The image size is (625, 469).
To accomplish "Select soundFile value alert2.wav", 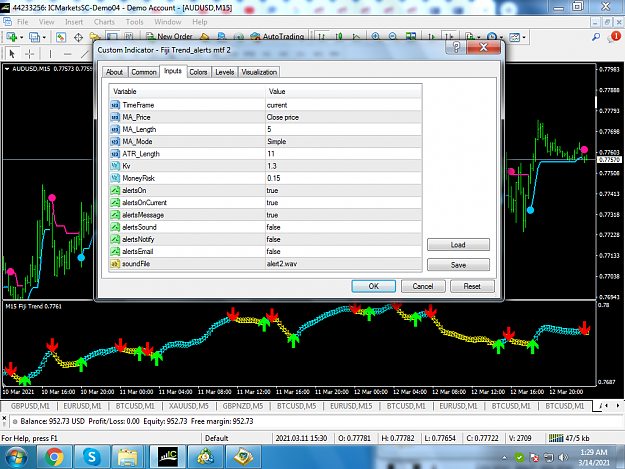I will tap(344, 264).
